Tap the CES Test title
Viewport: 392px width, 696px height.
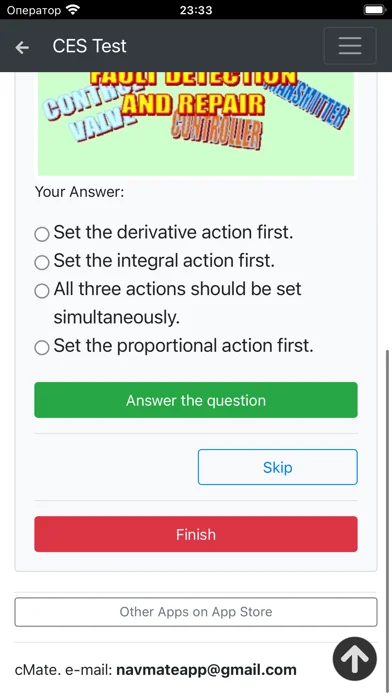point(89,46)
